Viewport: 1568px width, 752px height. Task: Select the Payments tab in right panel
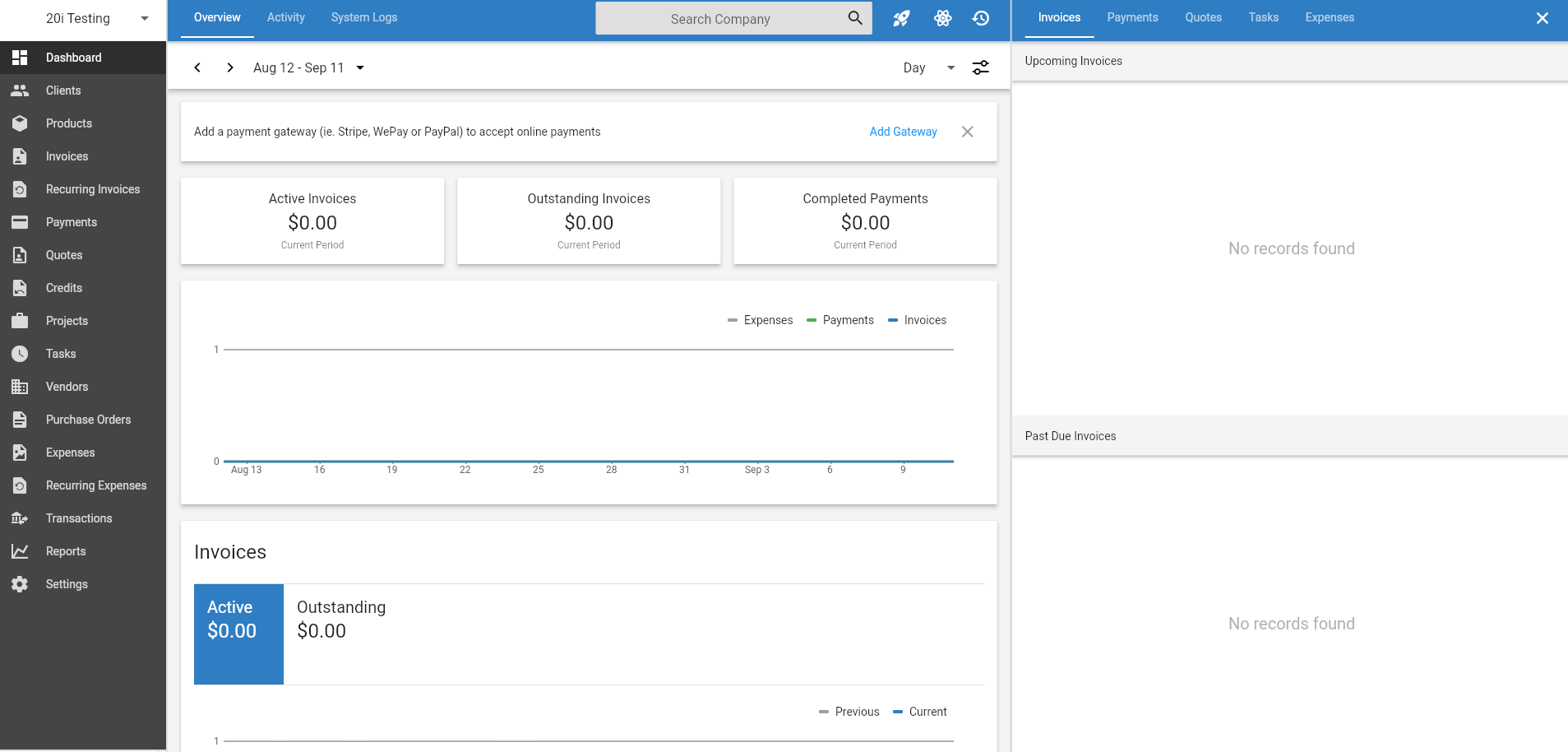click(x=1132, y=18)
